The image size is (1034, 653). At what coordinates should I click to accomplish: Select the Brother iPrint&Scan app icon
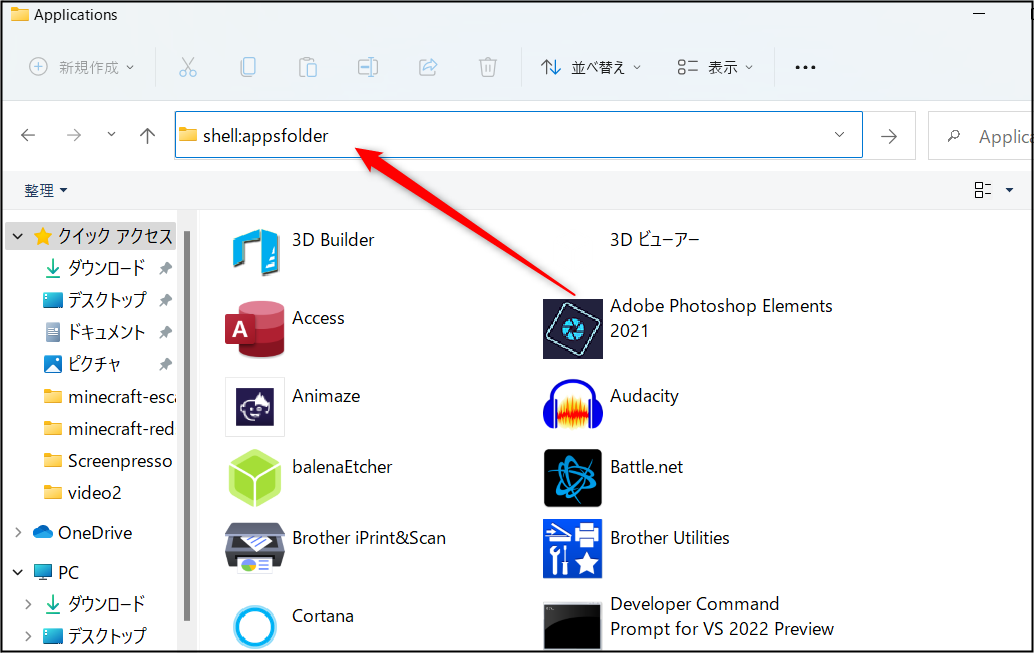point(255,547)
